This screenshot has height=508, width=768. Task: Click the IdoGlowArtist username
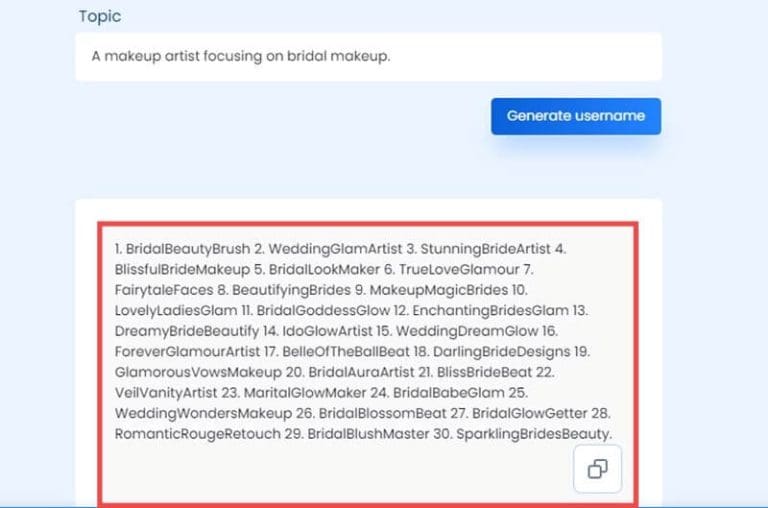(x=328, y=331)
